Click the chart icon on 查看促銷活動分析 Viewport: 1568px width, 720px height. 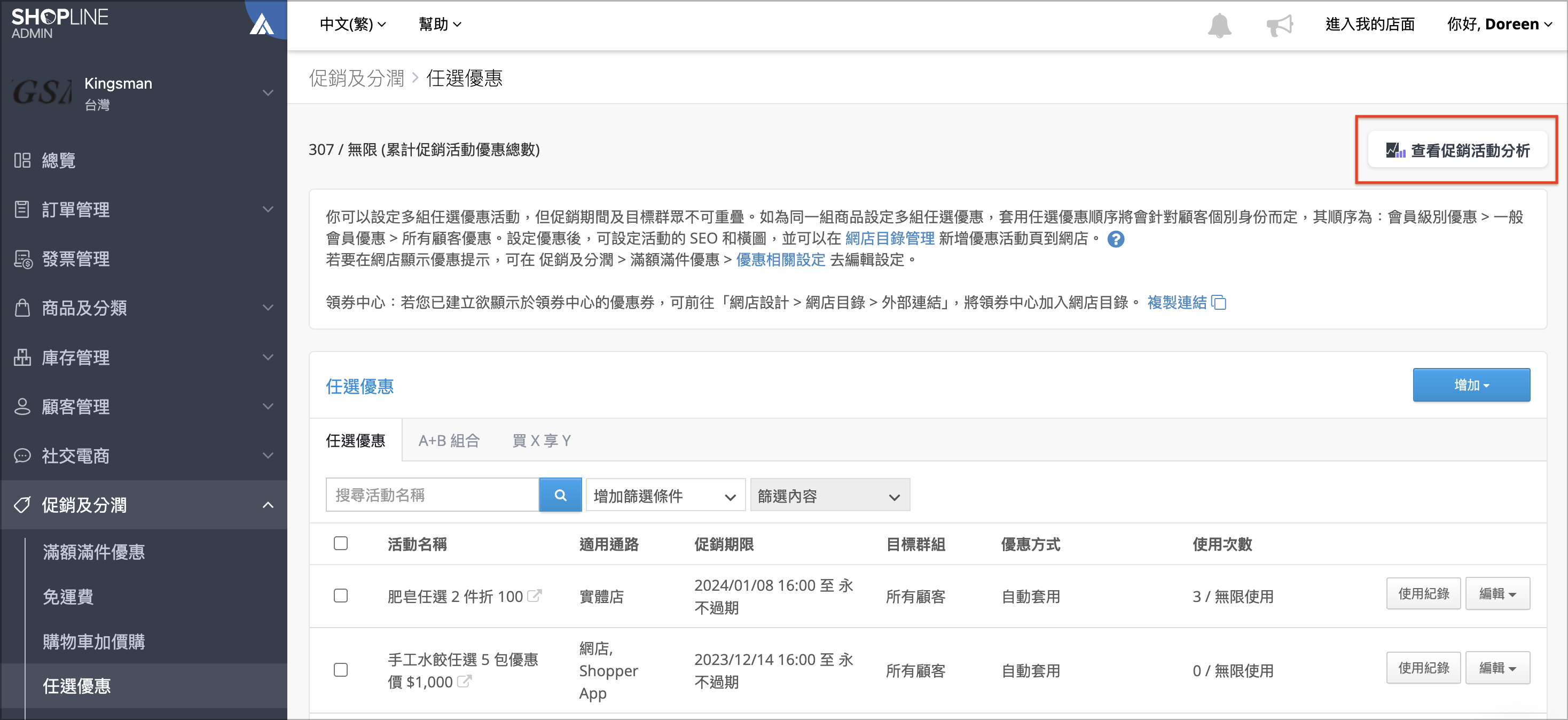tap(1395, 150)
